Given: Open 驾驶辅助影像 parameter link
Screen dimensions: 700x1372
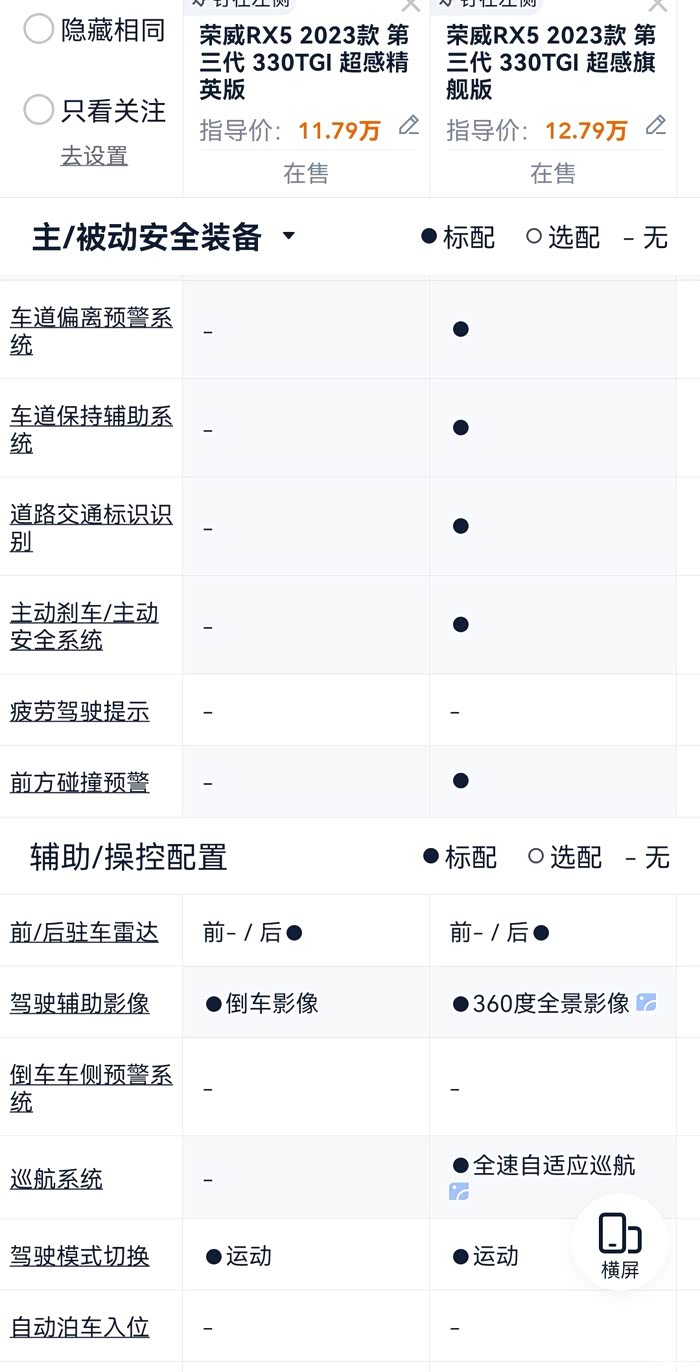Looking at the screenshot, I should [x=80, y=1003].
